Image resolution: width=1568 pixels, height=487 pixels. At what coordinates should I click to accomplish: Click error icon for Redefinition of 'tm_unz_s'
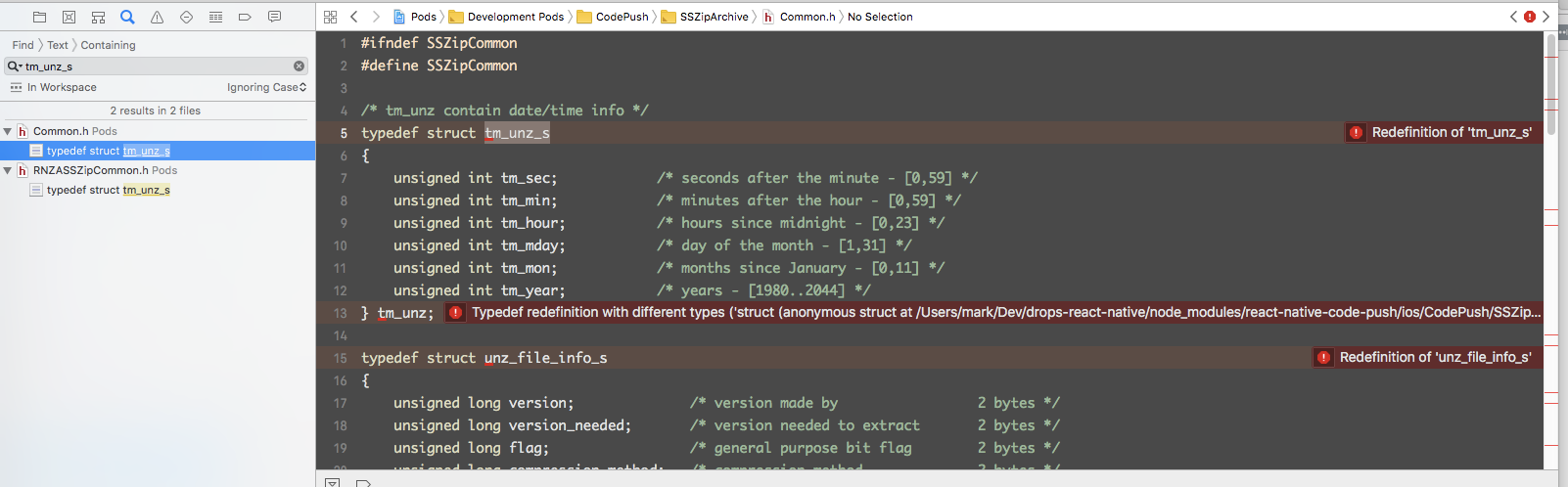[x=1356, y=133]
